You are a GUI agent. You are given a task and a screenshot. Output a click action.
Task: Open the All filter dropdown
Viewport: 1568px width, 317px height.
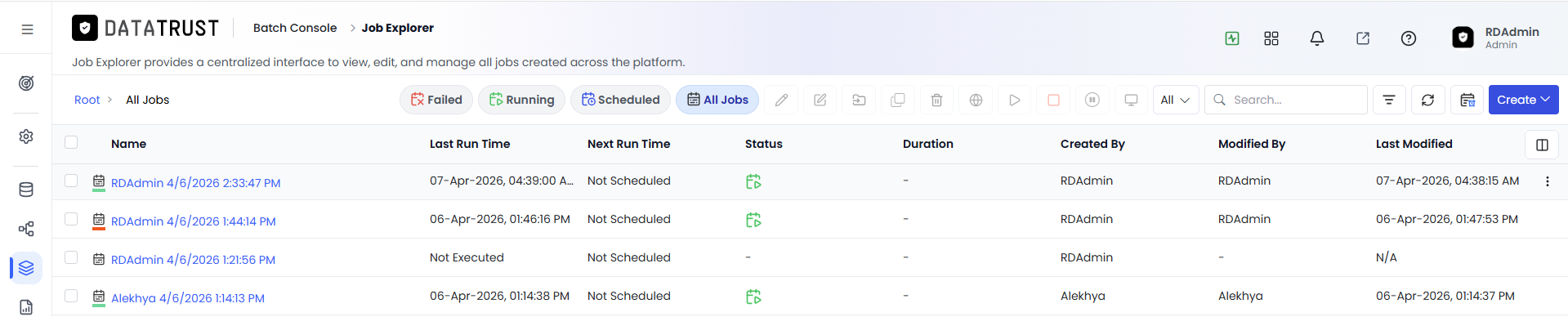[x=1176, y=100]
